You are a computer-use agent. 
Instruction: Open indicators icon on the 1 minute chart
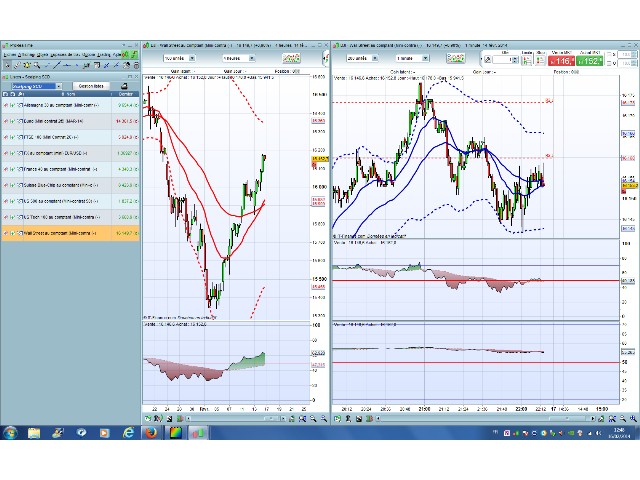(456, 58)
